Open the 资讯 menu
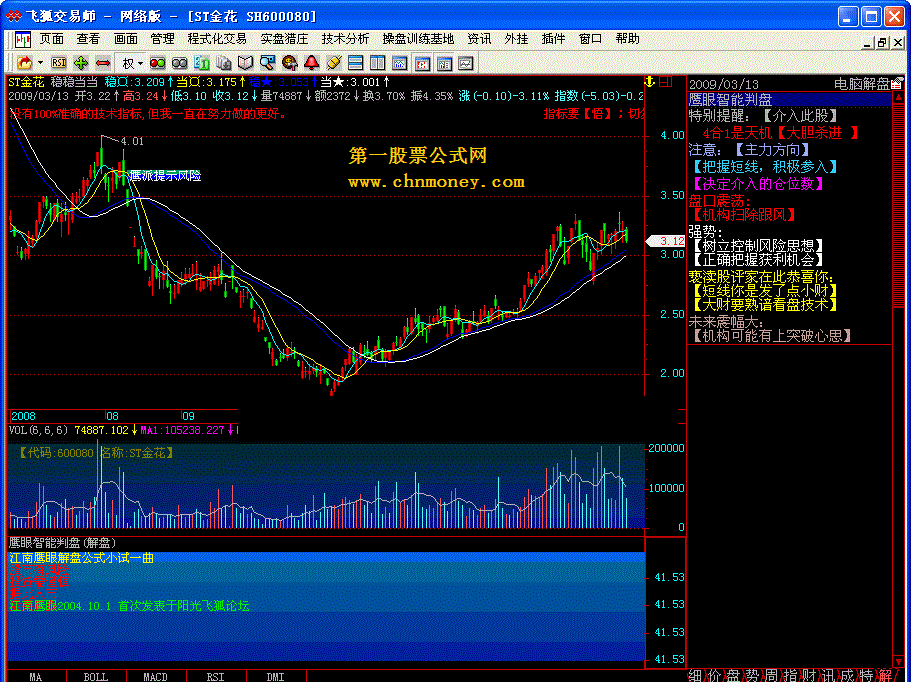The image size is (911, 682). pos(479,39)
